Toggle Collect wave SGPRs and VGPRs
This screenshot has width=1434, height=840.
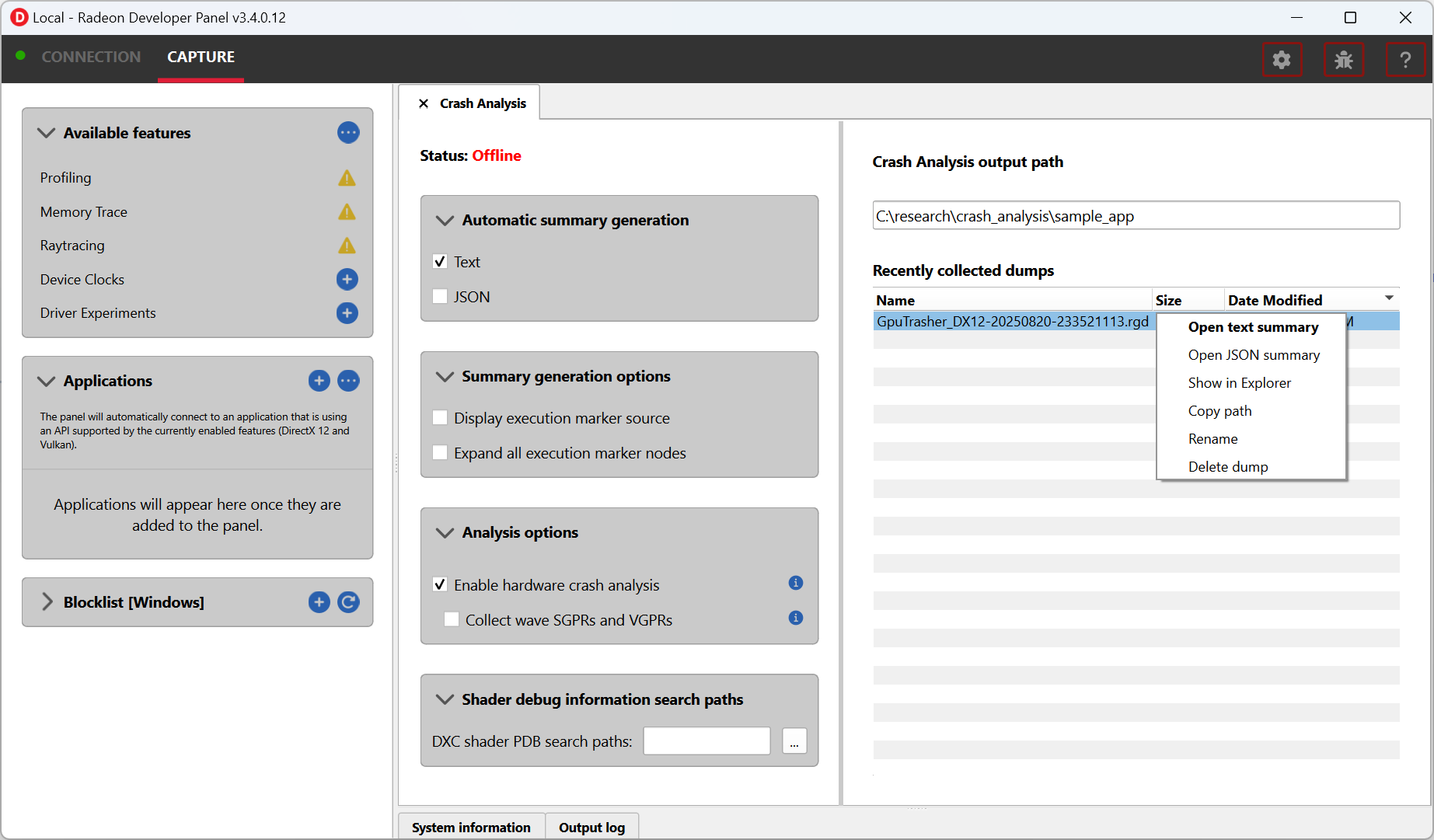(x=452, y=620)
